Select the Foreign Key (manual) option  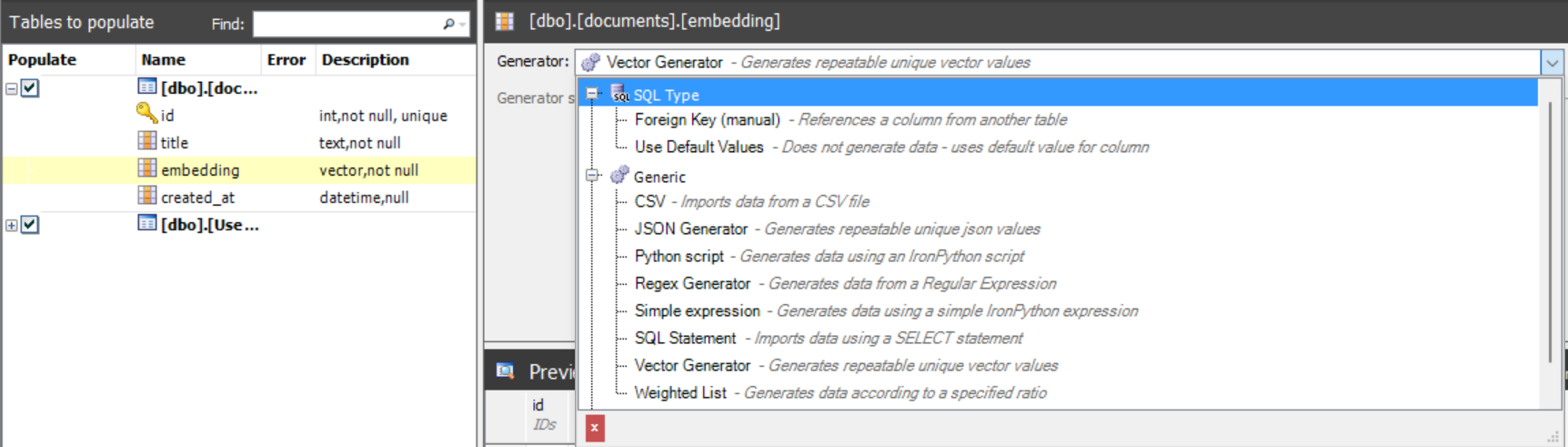tap(707, 120)
